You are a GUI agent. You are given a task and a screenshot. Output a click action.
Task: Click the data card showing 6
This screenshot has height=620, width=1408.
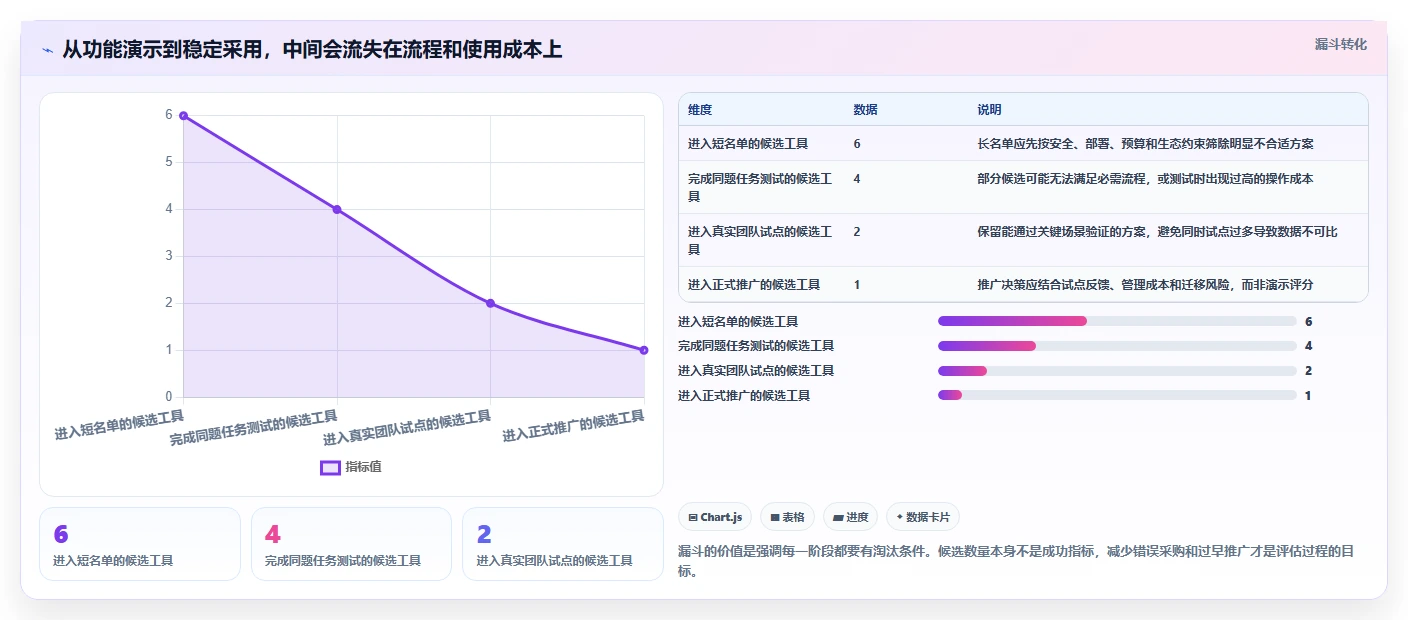[x=140, y=544]
